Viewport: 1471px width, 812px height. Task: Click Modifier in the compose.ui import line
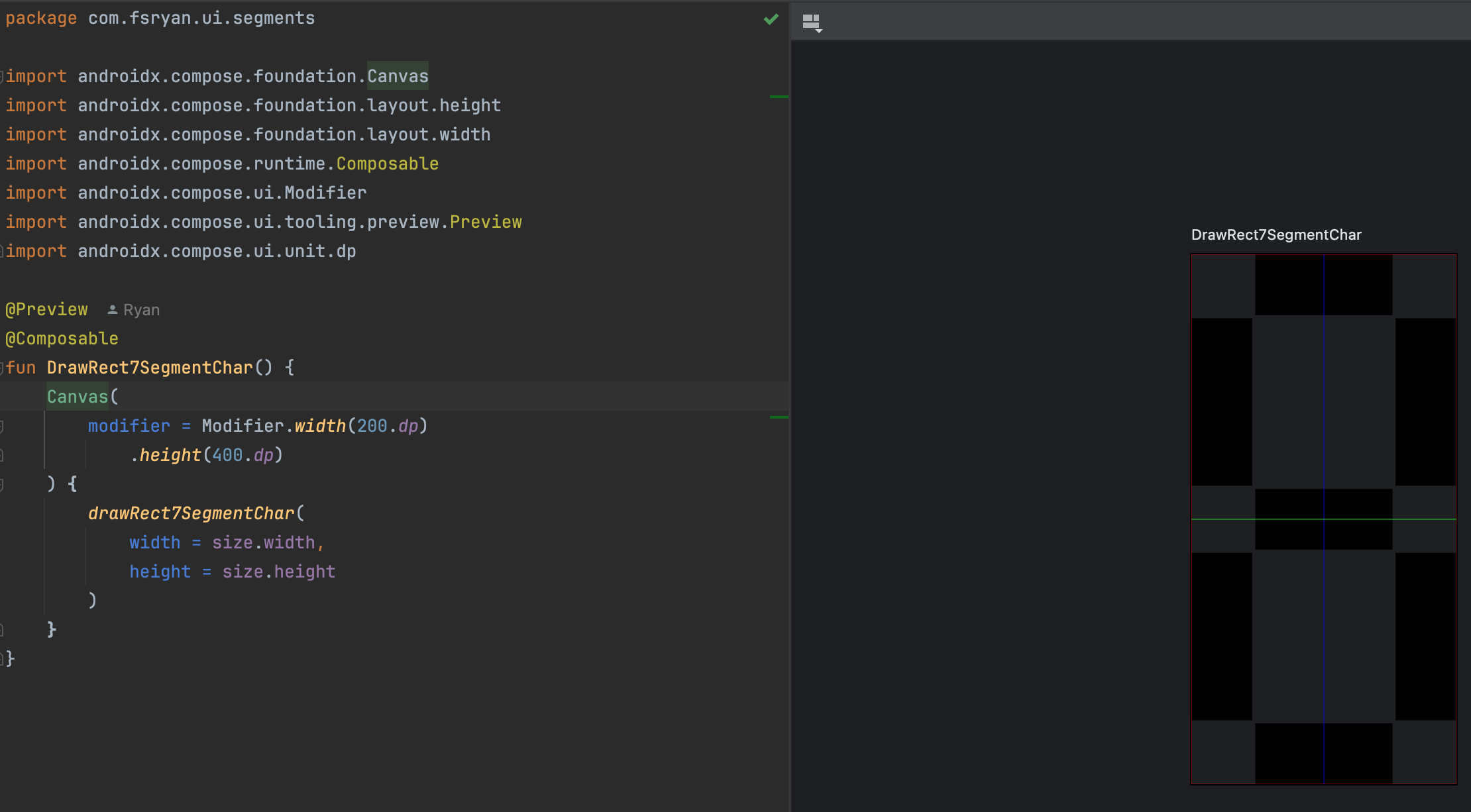[x=325, y=193]
